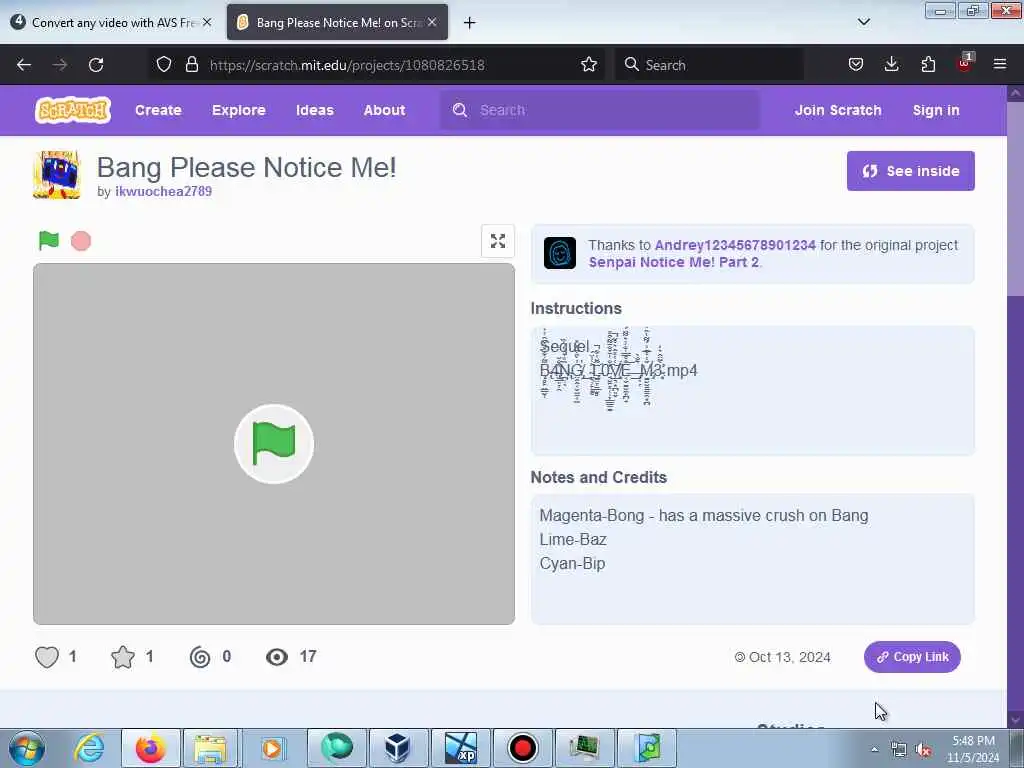The image size is (1024, 768).
Task: Open Windows Explorer folder taskbar icon
Action: pyautogui.click(x=210, y=748)
